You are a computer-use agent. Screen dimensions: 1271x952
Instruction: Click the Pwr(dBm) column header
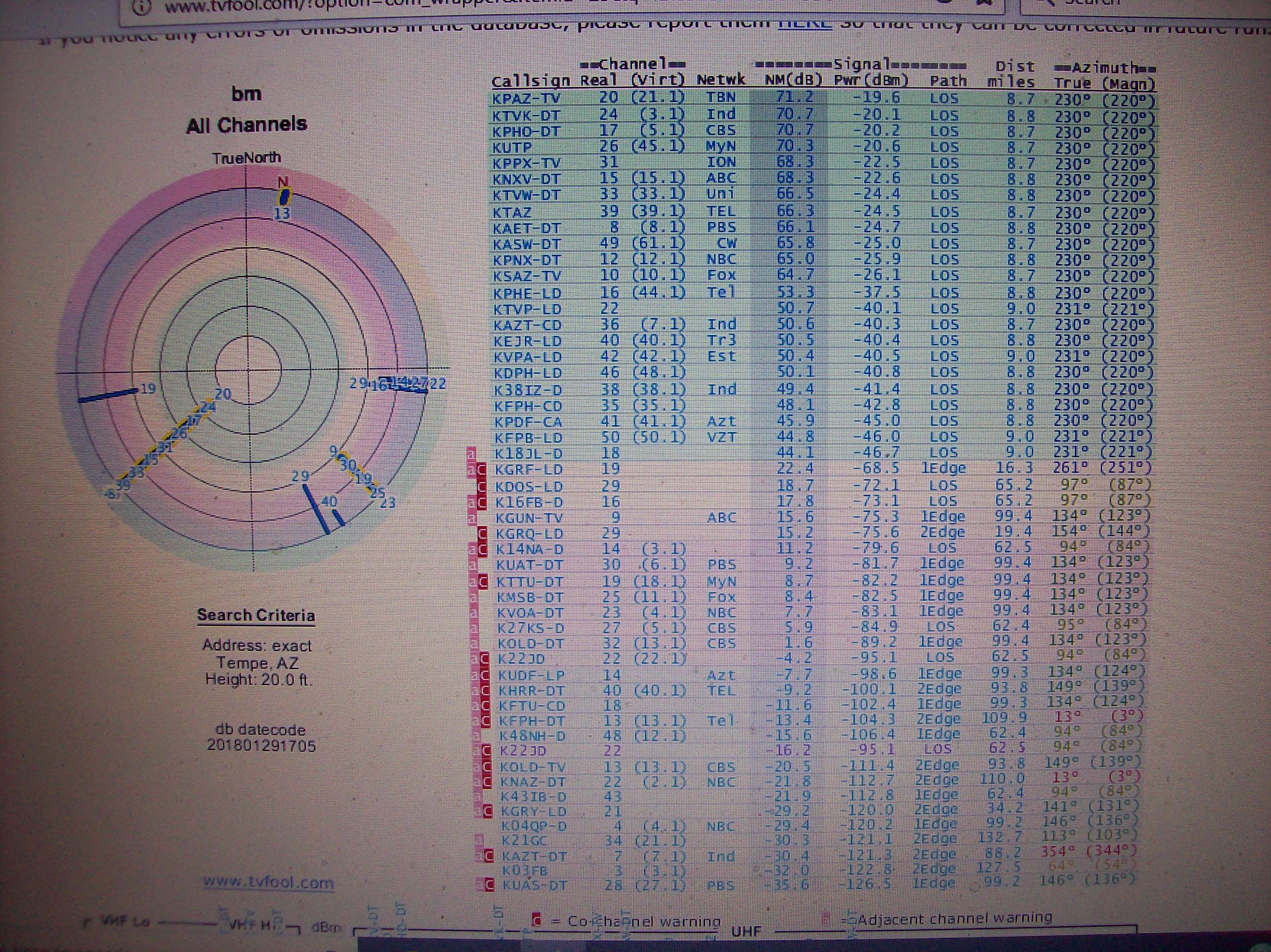pos(872,80)
